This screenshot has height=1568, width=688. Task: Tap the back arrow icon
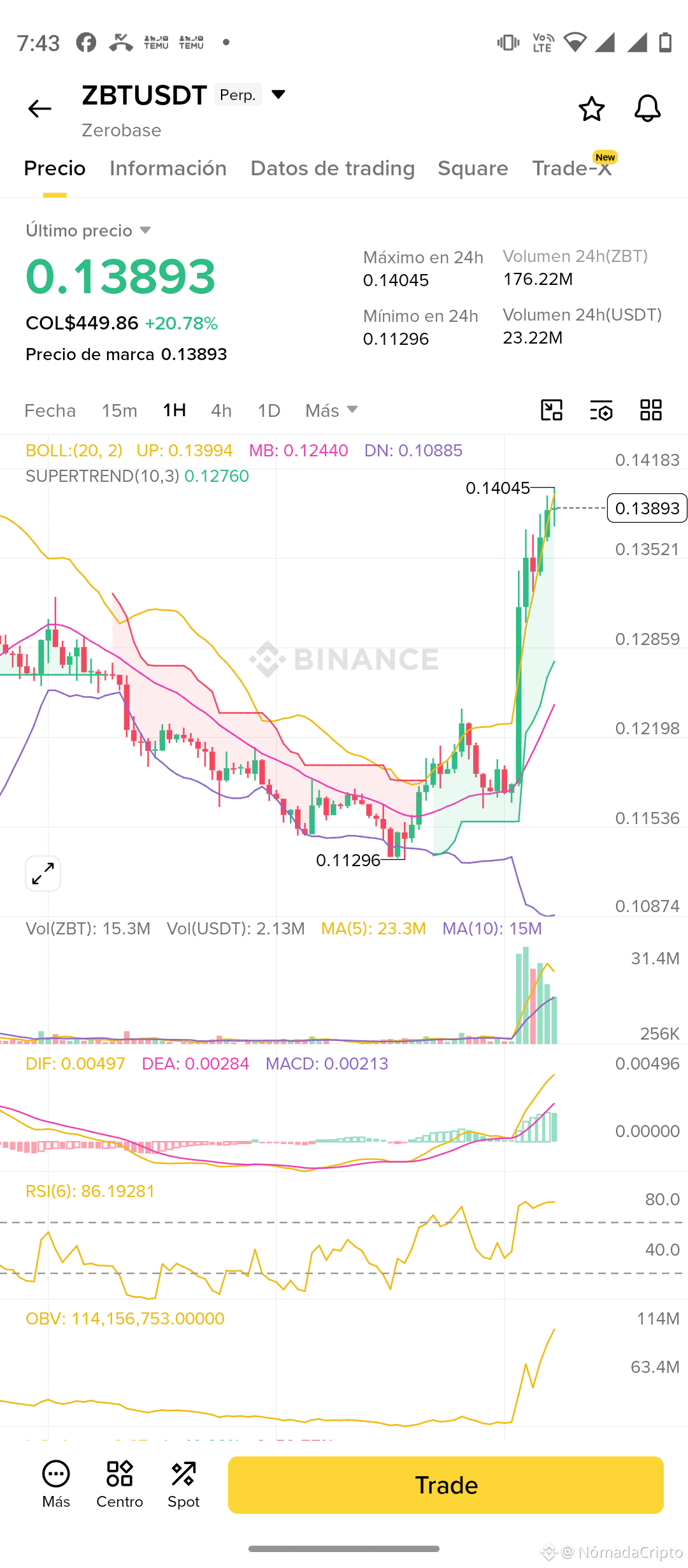39,109
